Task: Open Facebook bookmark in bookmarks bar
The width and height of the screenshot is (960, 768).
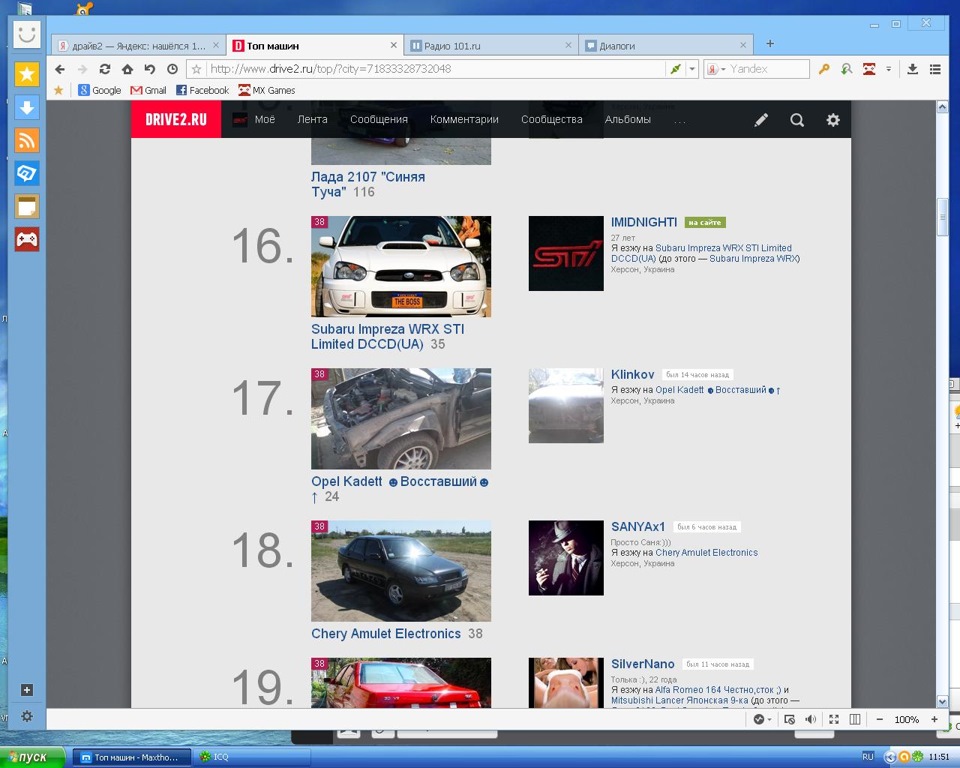Action: (x=202, y=90)
